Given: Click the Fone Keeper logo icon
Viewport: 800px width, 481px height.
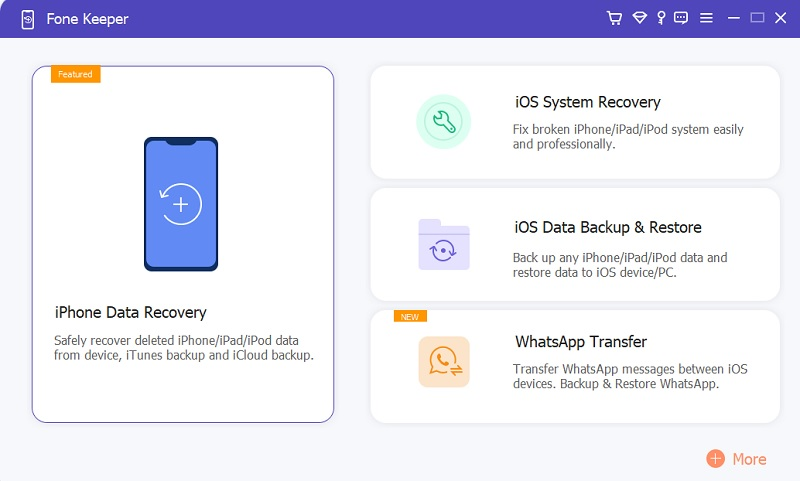Looking at the screenshot, I should (26, 19).
